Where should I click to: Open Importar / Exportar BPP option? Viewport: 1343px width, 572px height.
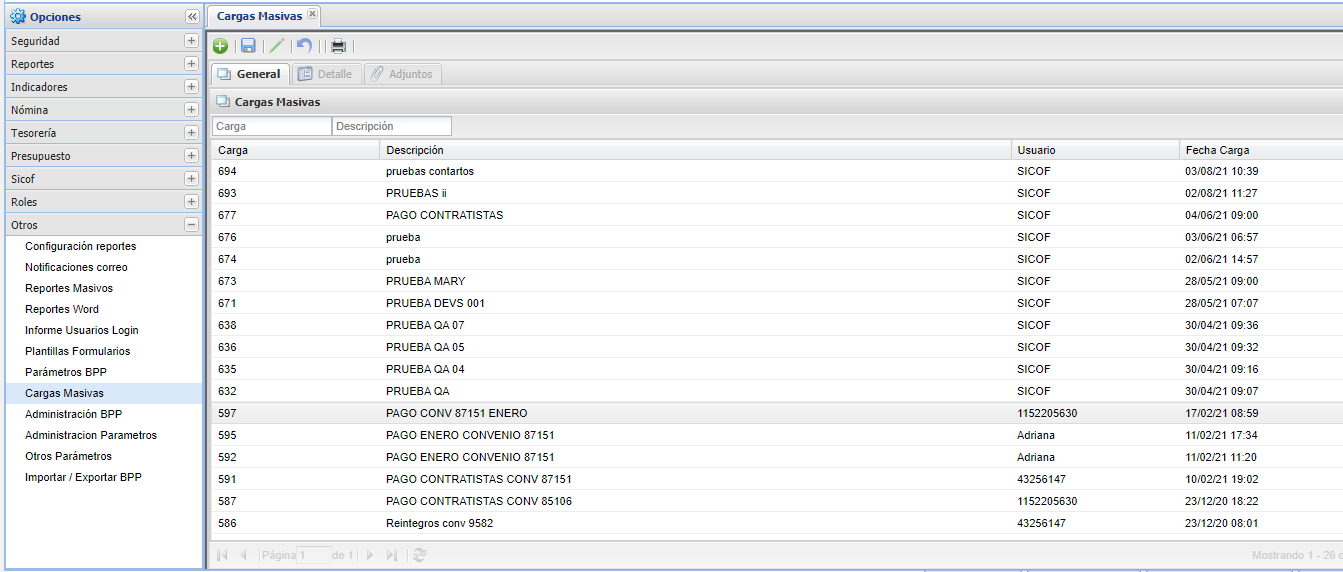[83, 477]
